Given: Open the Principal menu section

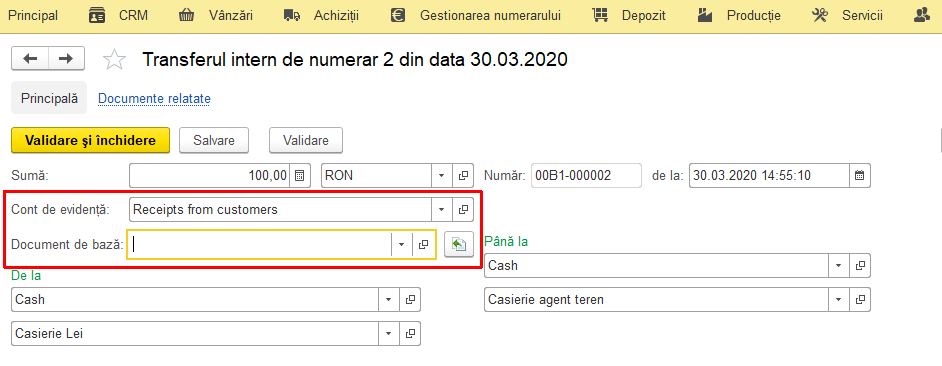Looking at the screenshot, I should [33, 16].
